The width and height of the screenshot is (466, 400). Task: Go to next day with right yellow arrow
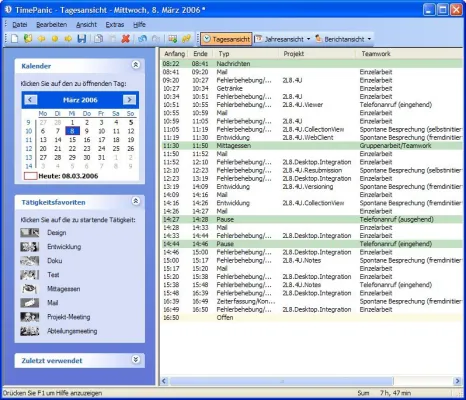point(68,39)
